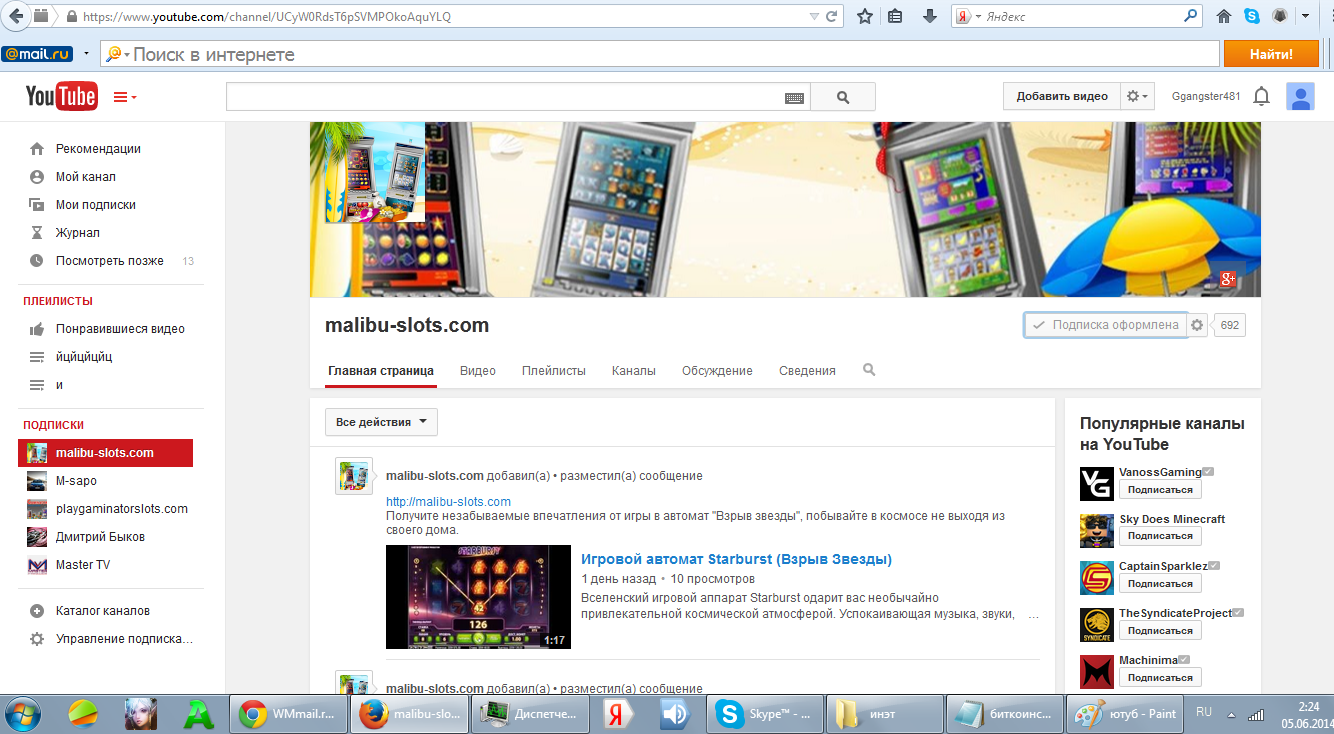The image size is (1334, 734).
Task: Go back using Firefox back arrow
Action: coord(15,16)
